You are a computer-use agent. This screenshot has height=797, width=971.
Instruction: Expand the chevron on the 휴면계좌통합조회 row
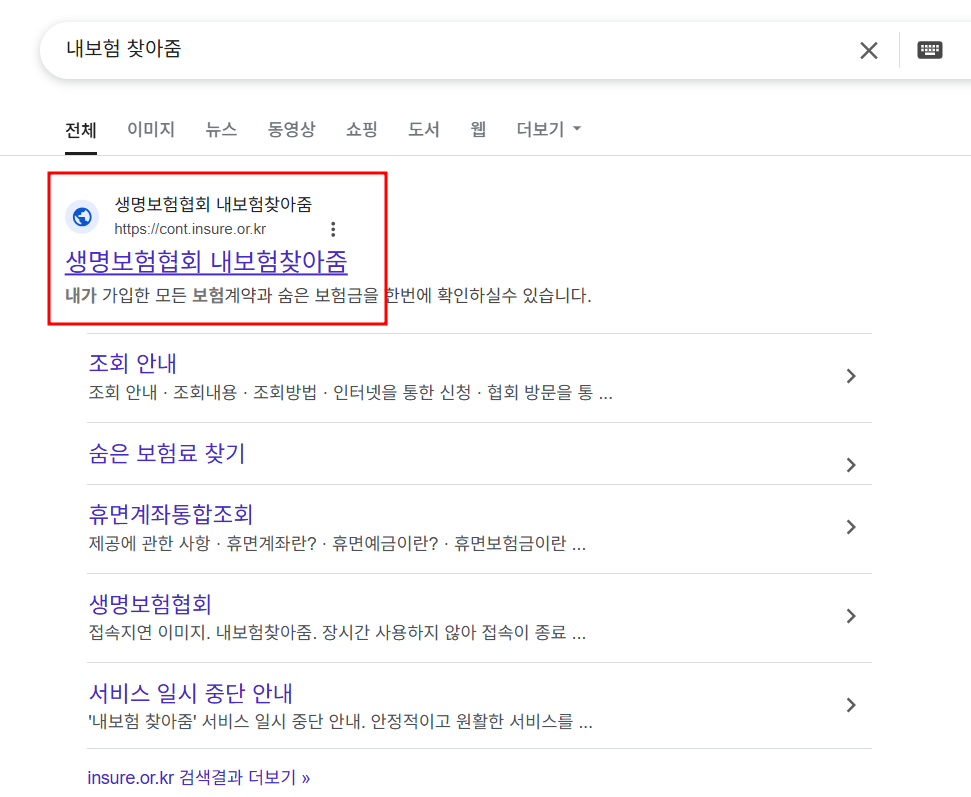tap(851, 527)
